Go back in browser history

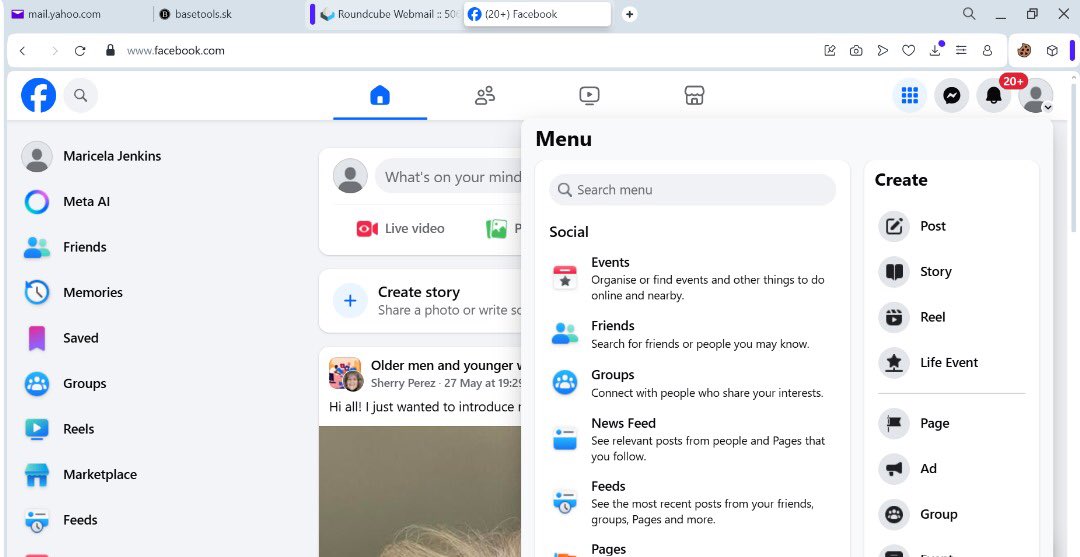coord(23,50)
